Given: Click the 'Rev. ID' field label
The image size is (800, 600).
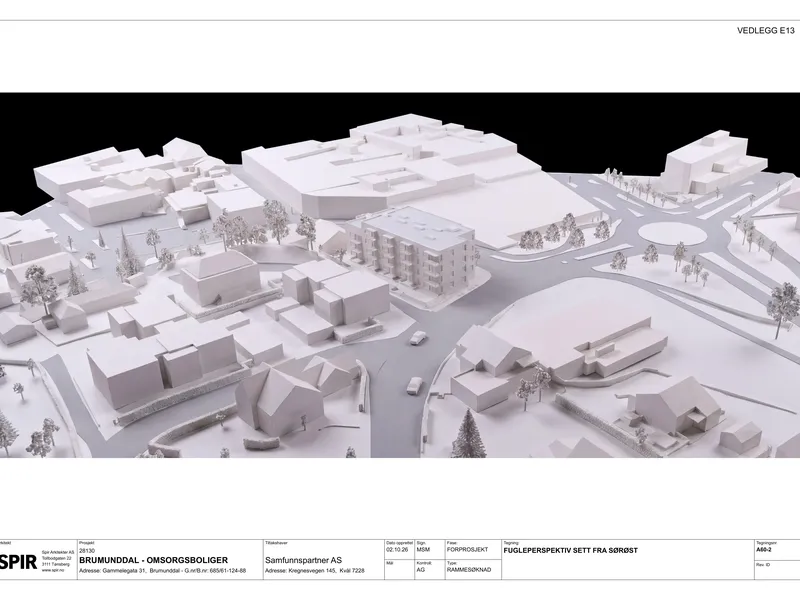Looking at the screenshot, I should click(764, 565).
